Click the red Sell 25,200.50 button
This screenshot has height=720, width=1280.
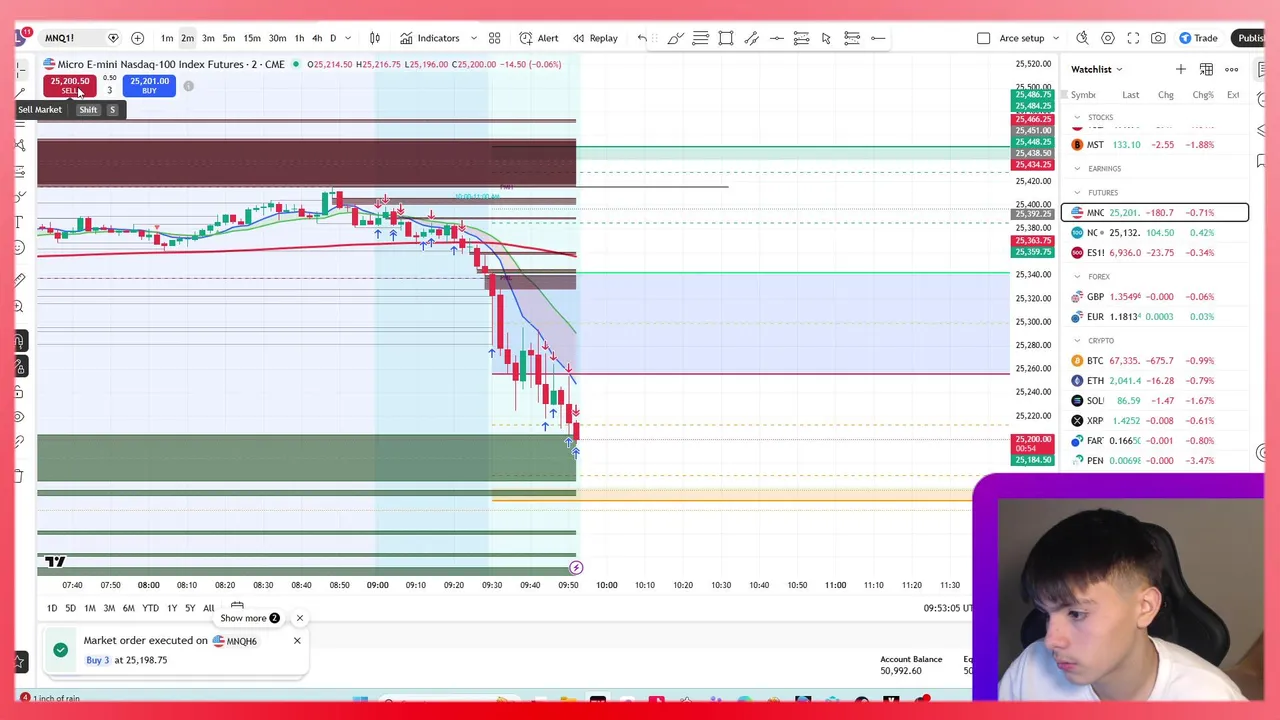click(69, 86)
